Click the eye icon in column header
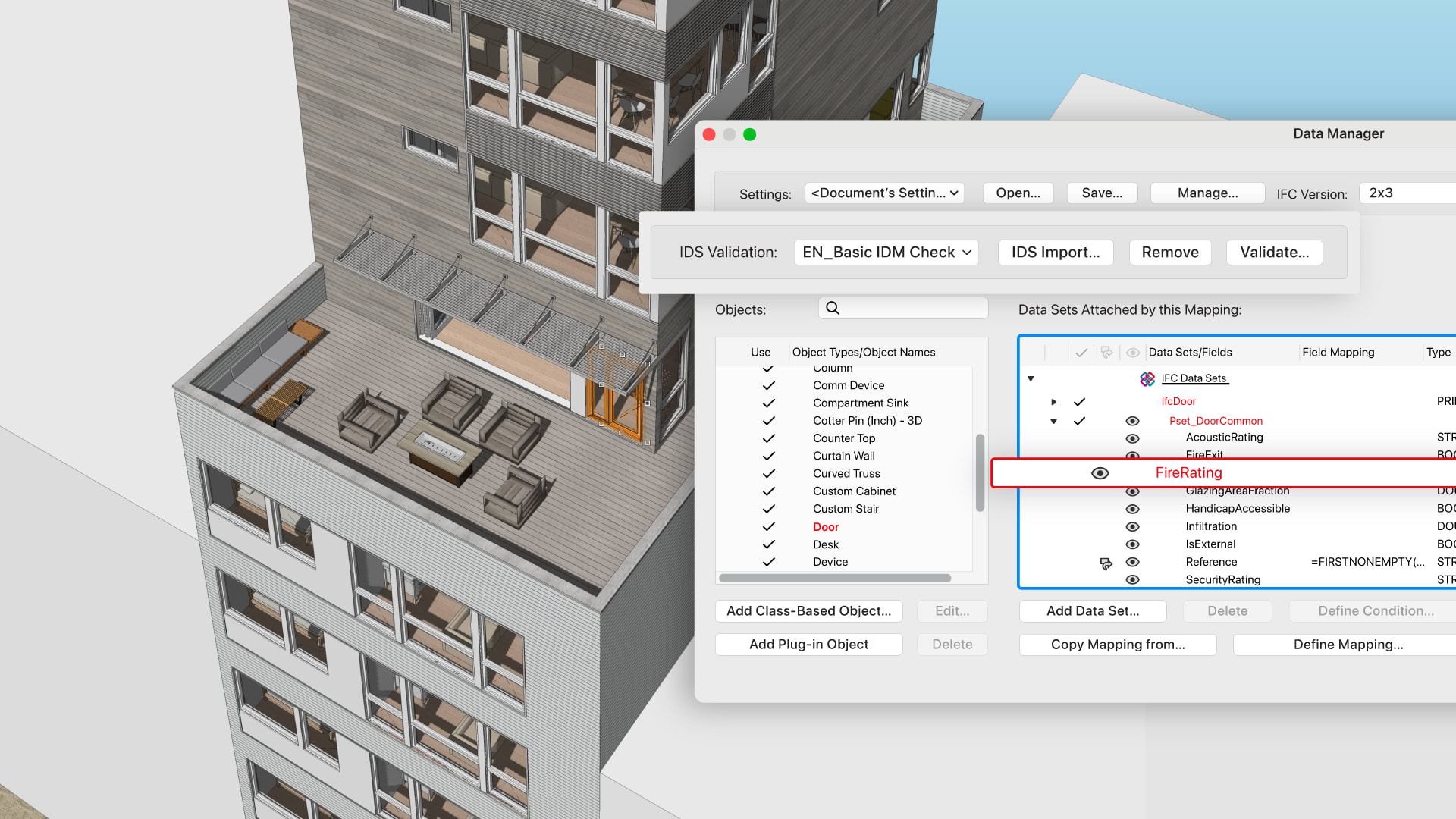Screen dimensions: 1456x819 (x=1132, y=353)
